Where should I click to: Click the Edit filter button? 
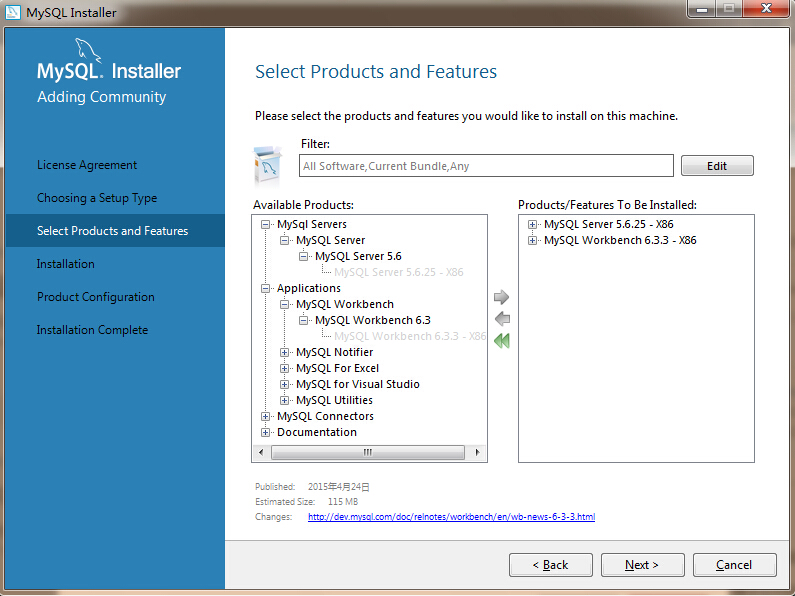click(717, 166)
